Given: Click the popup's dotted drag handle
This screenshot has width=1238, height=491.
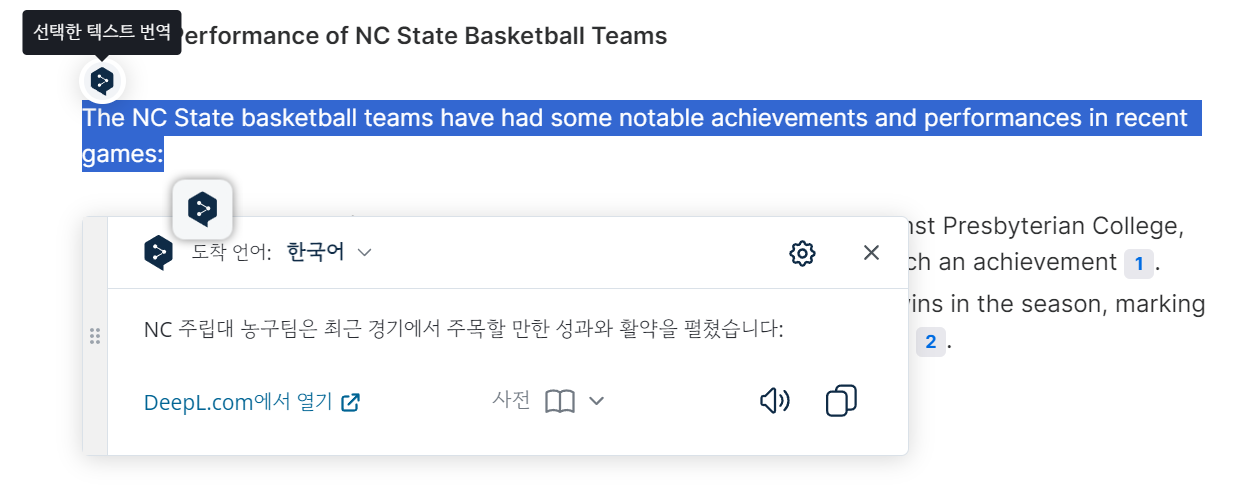Looking at the screenshot, I should coord(95,337).
